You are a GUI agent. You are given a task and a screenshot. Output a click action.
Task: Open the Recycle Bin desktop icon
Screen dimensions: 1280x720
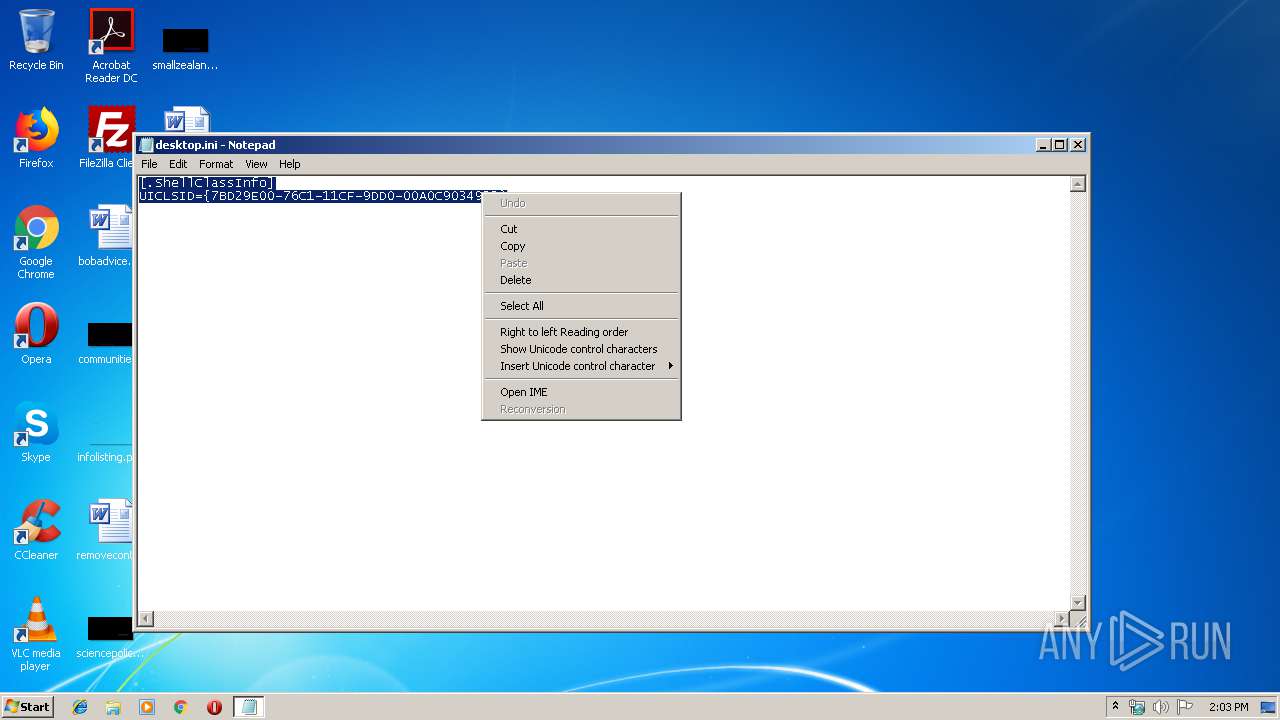coord(36,40)
